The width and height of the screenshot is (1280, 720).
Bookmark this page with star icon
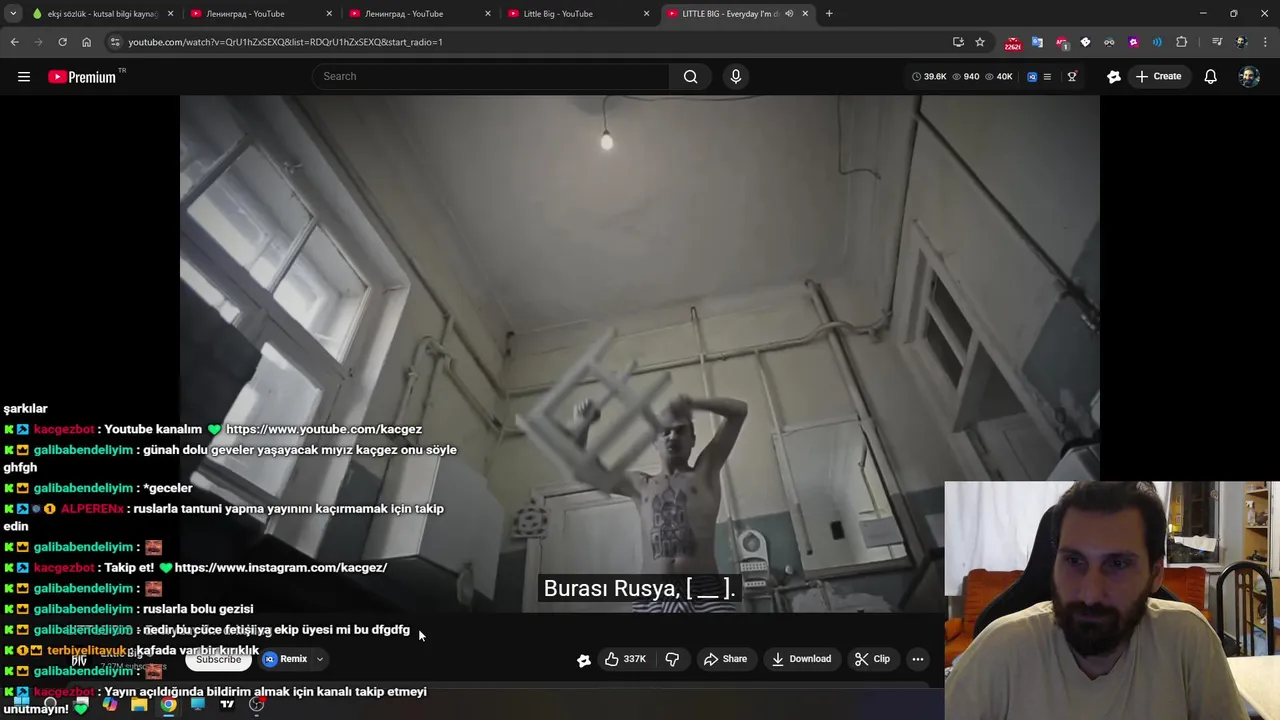click(x=980, y=42)
